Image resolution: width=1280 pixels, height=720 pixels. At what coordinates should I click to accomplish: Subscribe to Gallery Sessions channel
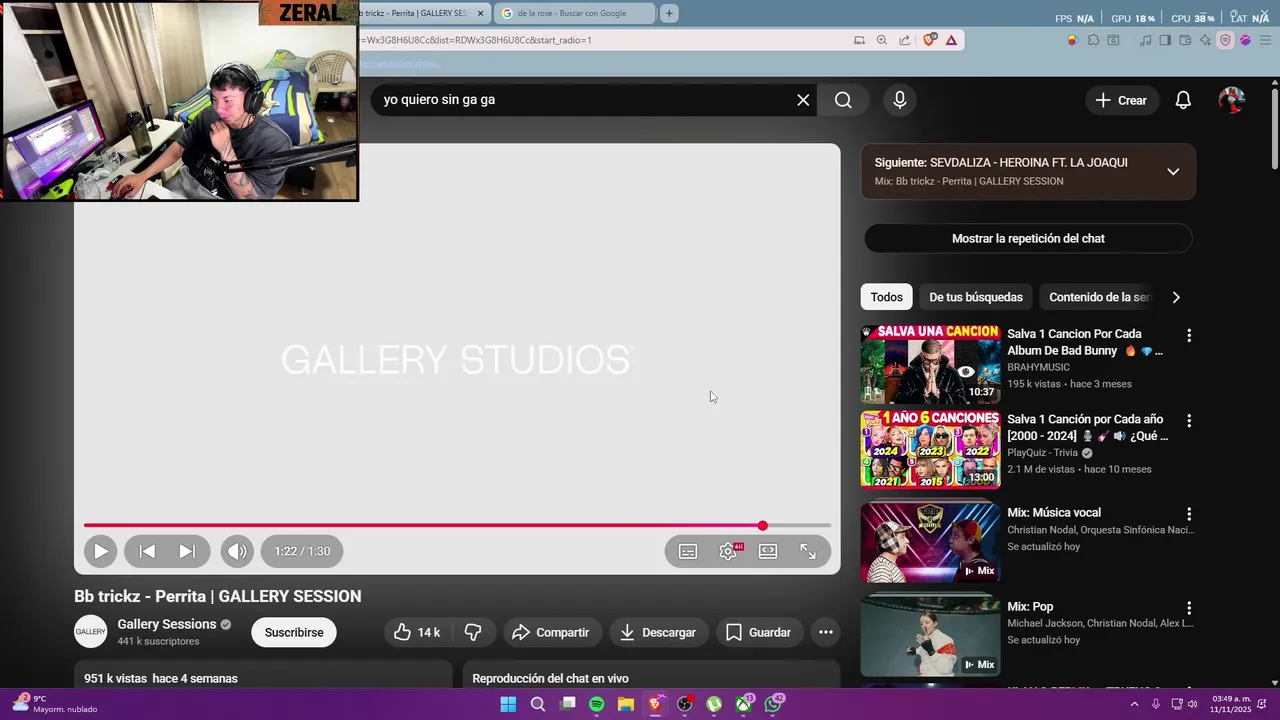(294, 632)
